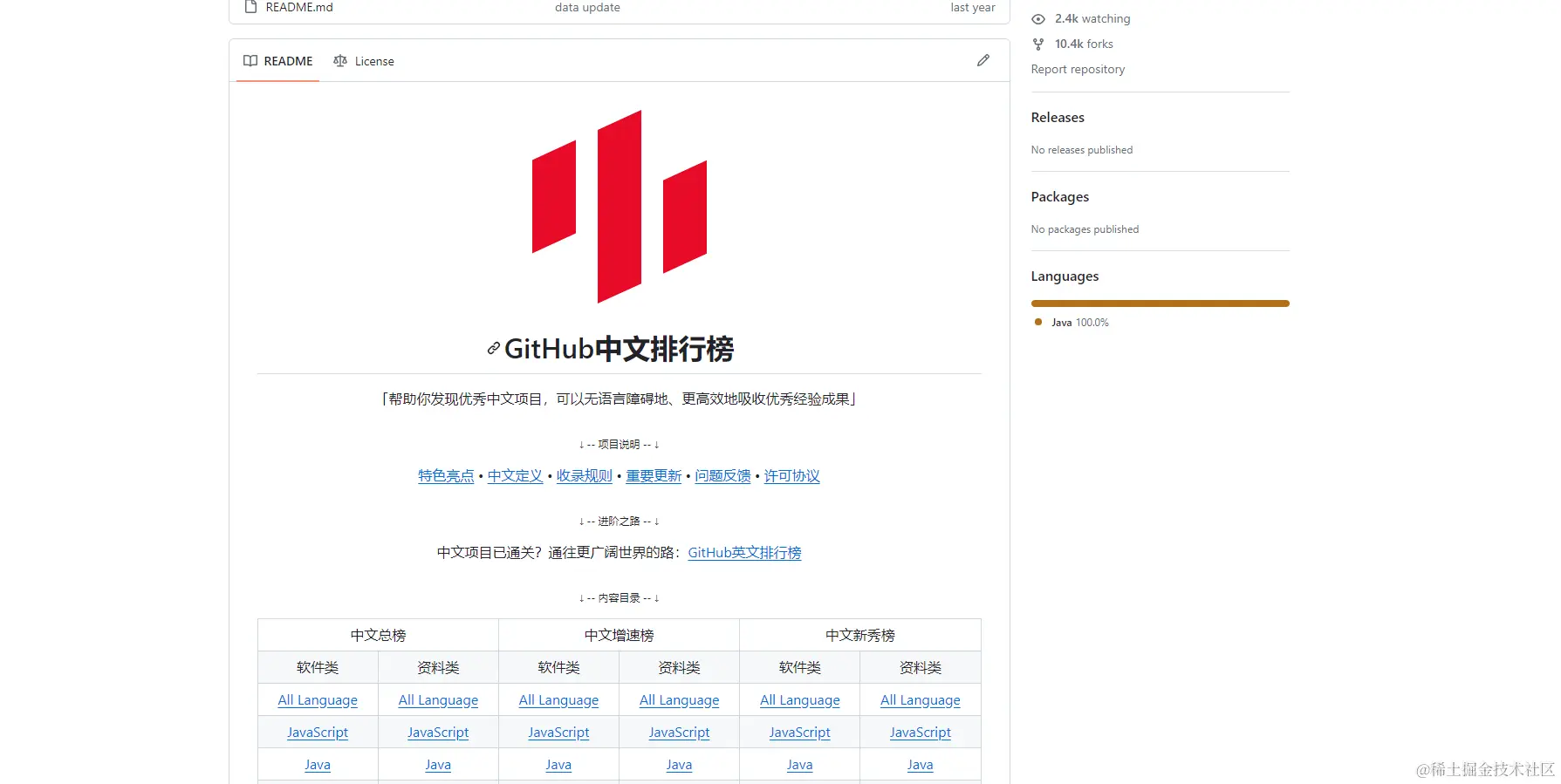Image resolution: width=1561 pixels, height=784 pixels.
Task: Click Java 100.0% language entry
Action: coord(1071,323)
